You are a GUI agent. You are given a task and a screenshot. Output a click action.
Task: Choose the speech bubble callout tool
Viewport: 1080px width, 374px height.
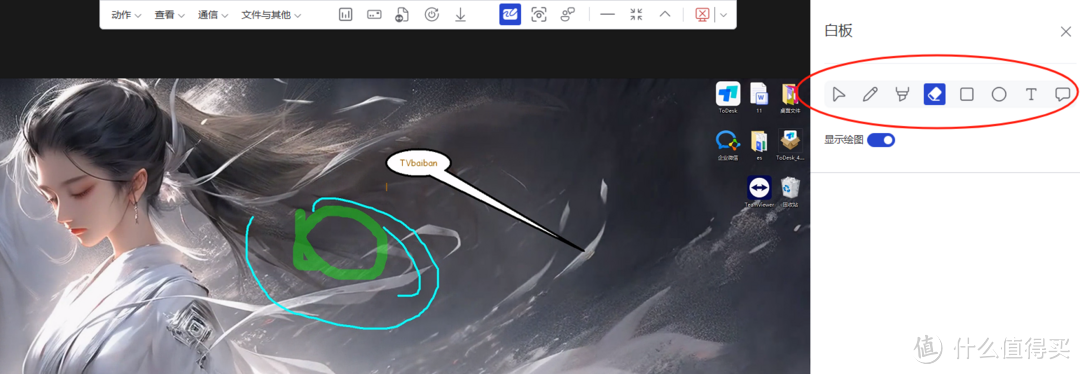[1063, 94]
